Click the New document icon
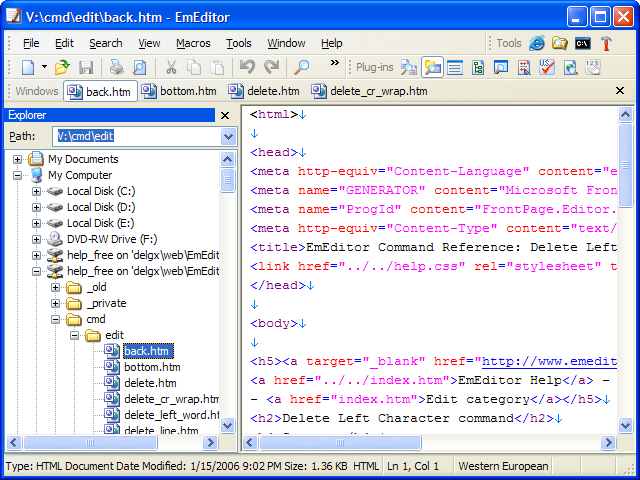The image size is (640, 480). (x=28, y=67)
